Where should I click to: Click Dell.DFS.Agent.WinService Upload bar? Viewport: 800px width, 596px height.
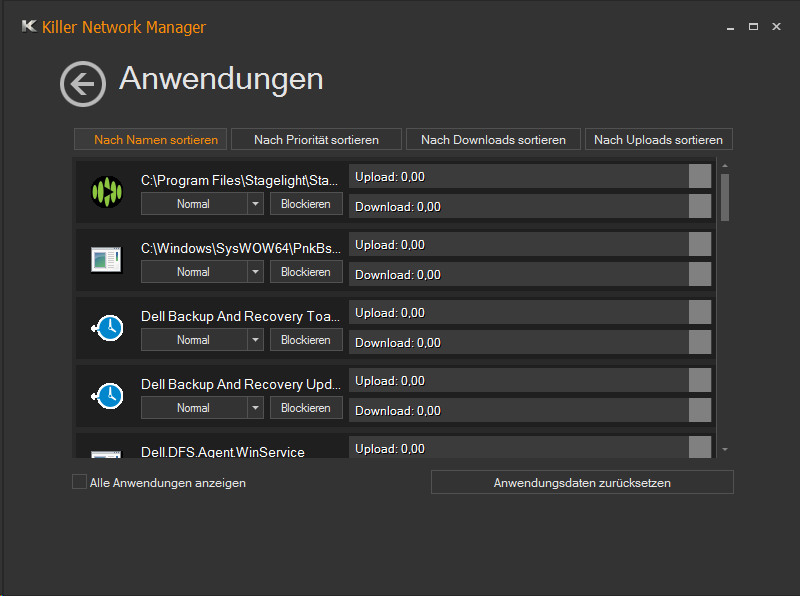[x=530, y=448]
